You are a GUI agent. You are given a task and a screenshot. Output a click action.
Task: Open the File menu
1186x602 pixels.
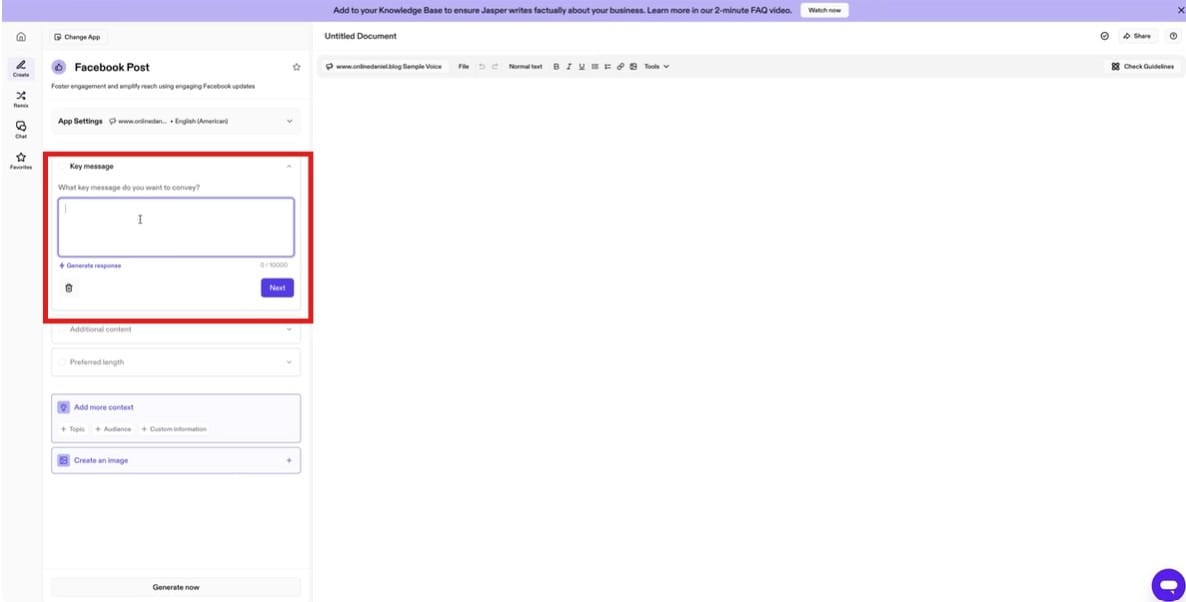coord(464,67)
